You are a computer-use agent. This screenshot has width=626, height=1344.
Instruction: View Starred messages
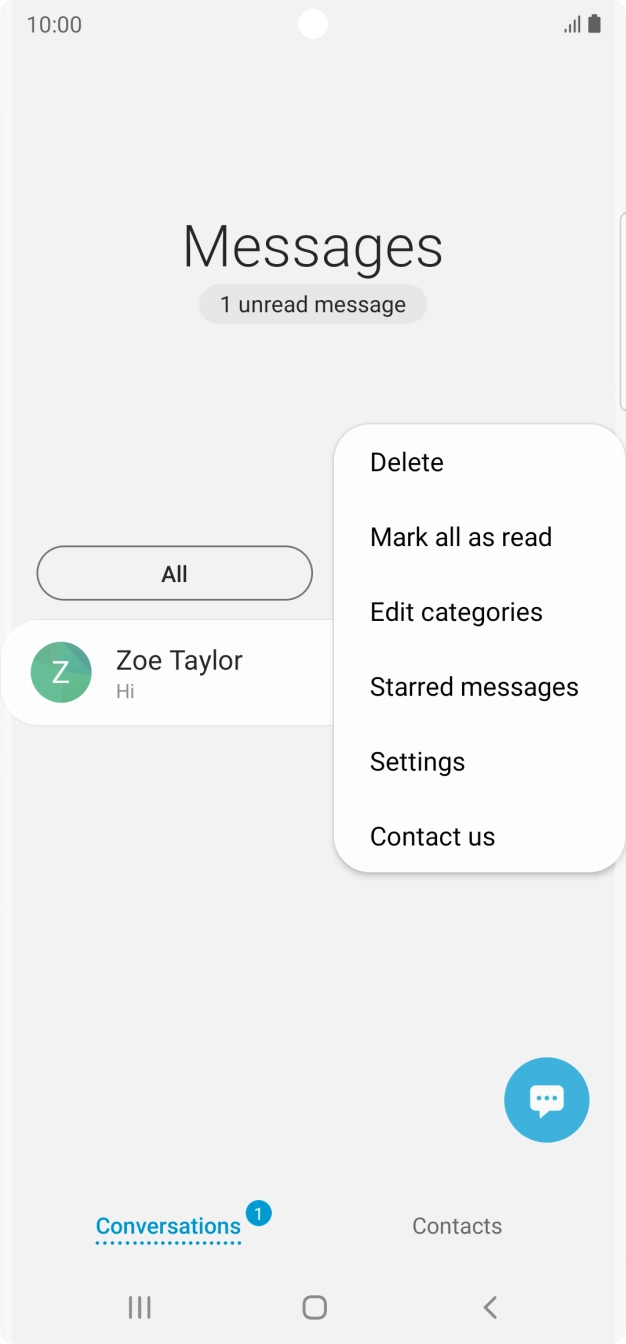pos(474,687)
